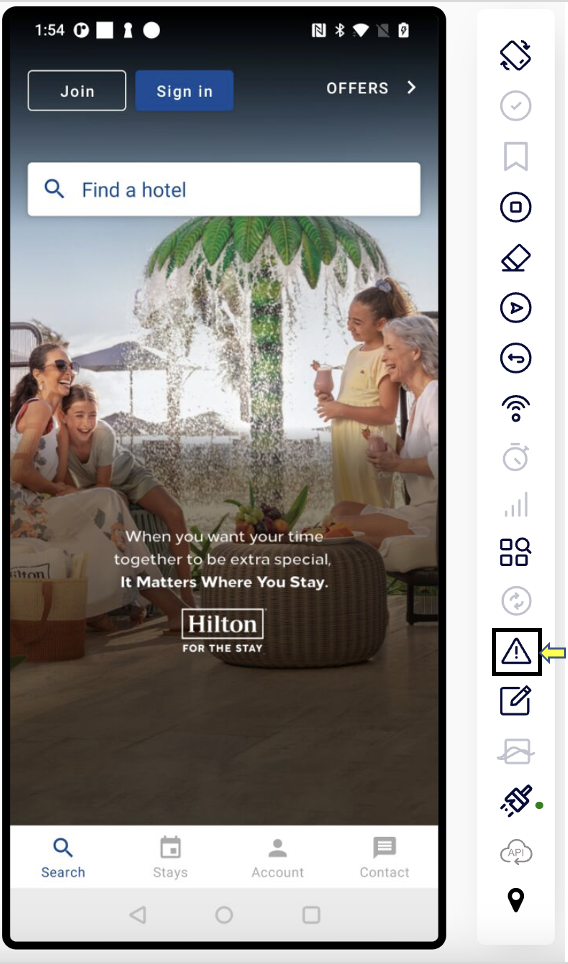Tap the Sign in button
Viewport: 568px width, 964px height.
pyautogui.click(x=184, y=90)
